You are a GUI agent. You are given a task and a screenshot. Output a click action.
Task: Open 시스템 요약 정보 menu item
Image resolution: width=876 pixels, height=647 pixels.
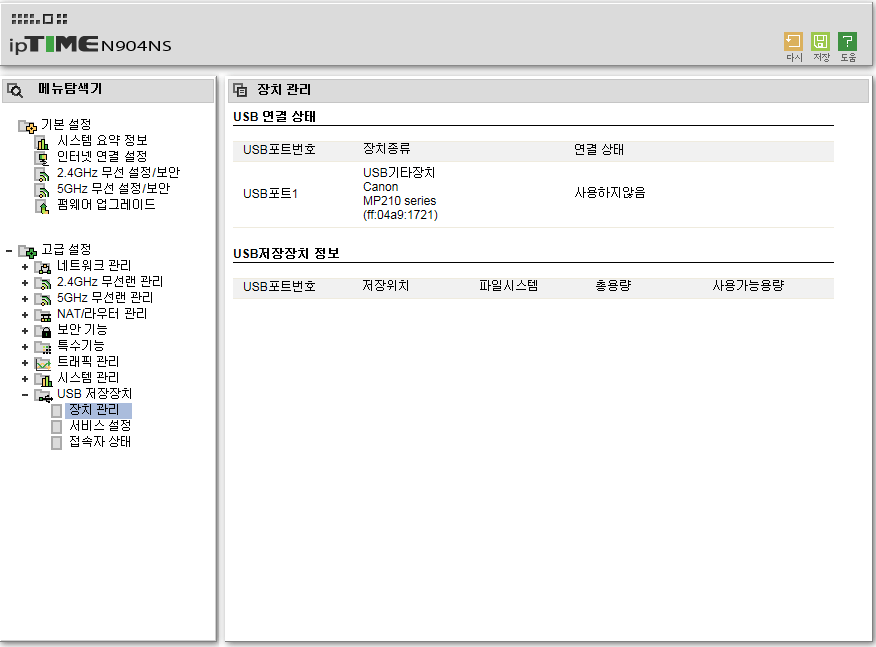pyautogui.click(x=102, y=140)
